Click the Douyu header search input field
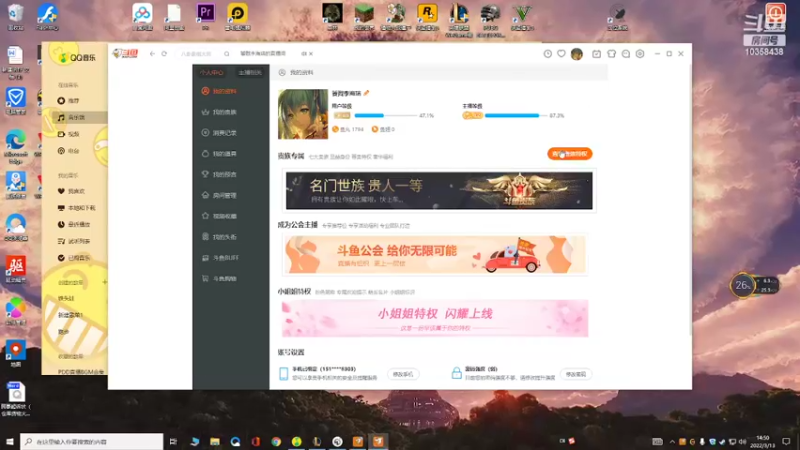Screen dimensions: 800x450 (199, 54)
